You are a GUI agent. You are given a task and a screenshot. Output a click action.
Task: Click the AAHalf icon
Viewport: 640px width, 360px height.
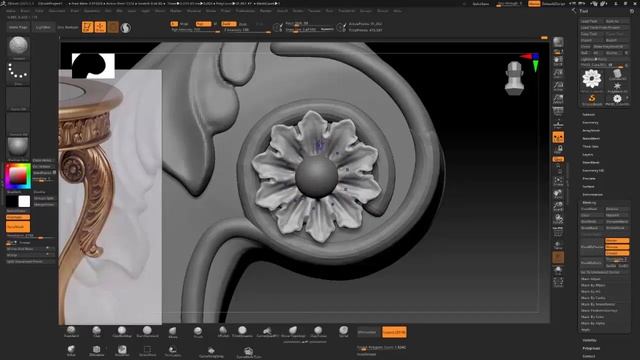click(x=558, y=98)
